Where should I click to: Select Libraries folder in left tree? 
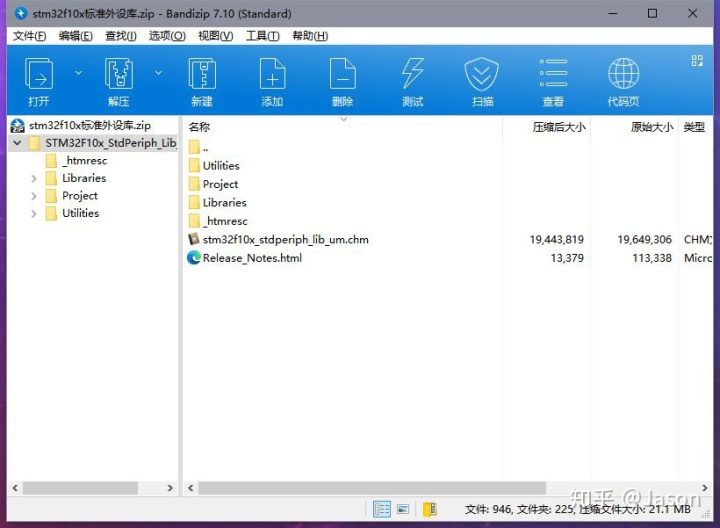click(84, 178)
